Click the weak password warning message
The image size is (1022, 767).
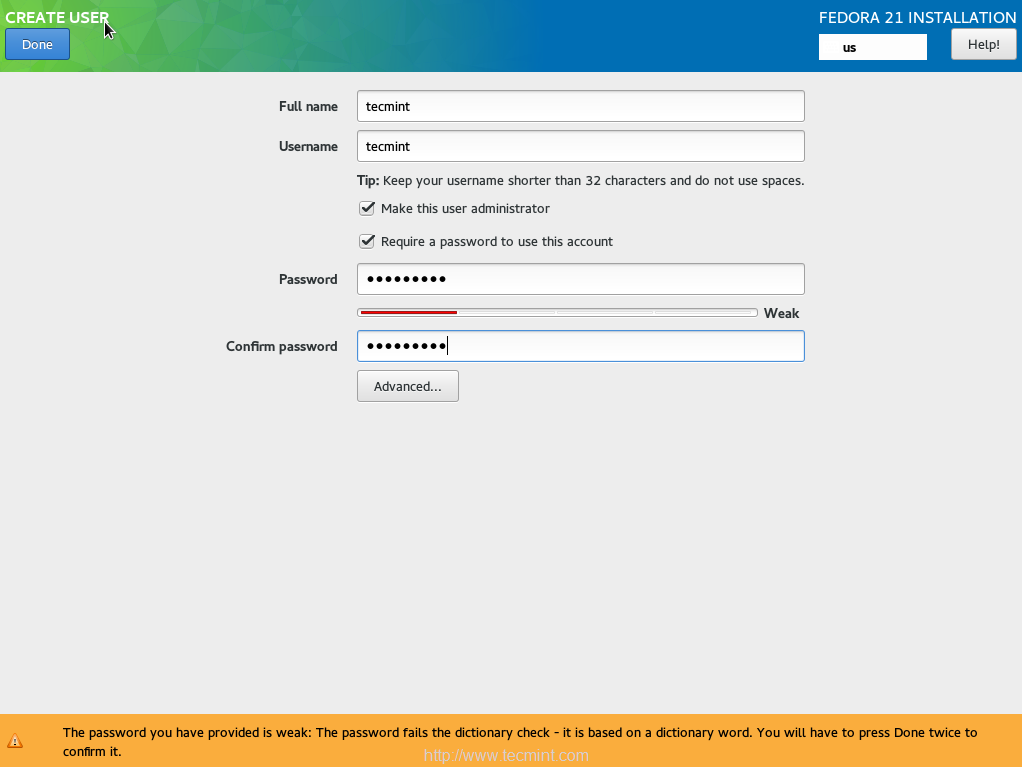519,742
